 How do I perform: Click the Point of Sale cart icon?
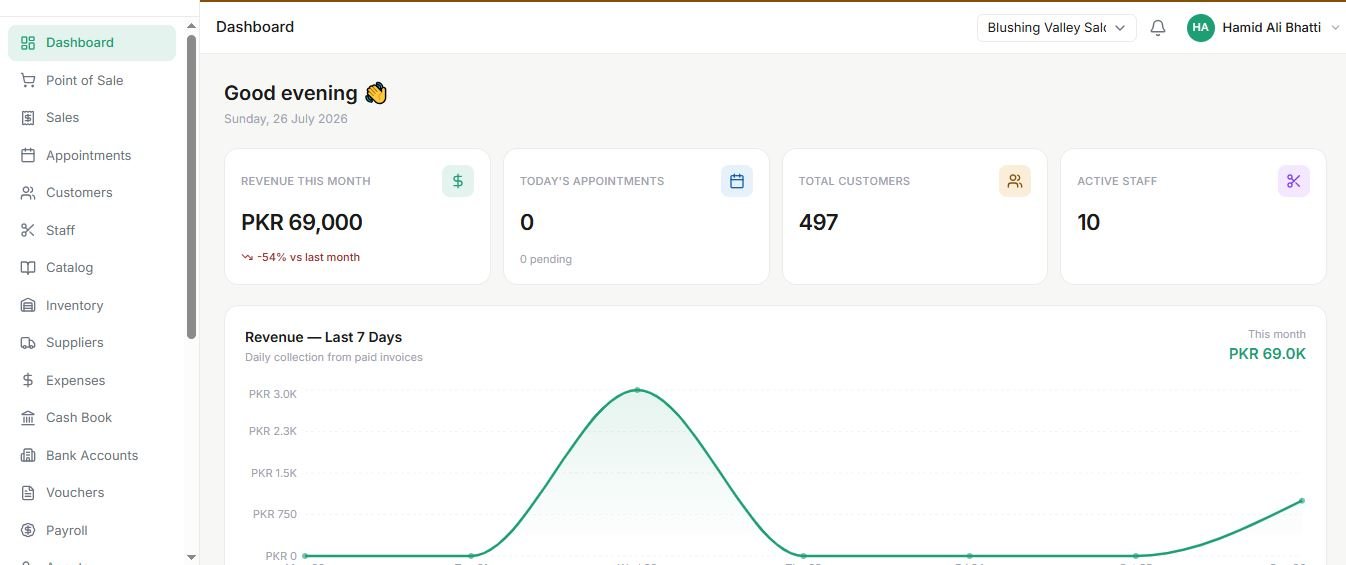click(28, 80)
